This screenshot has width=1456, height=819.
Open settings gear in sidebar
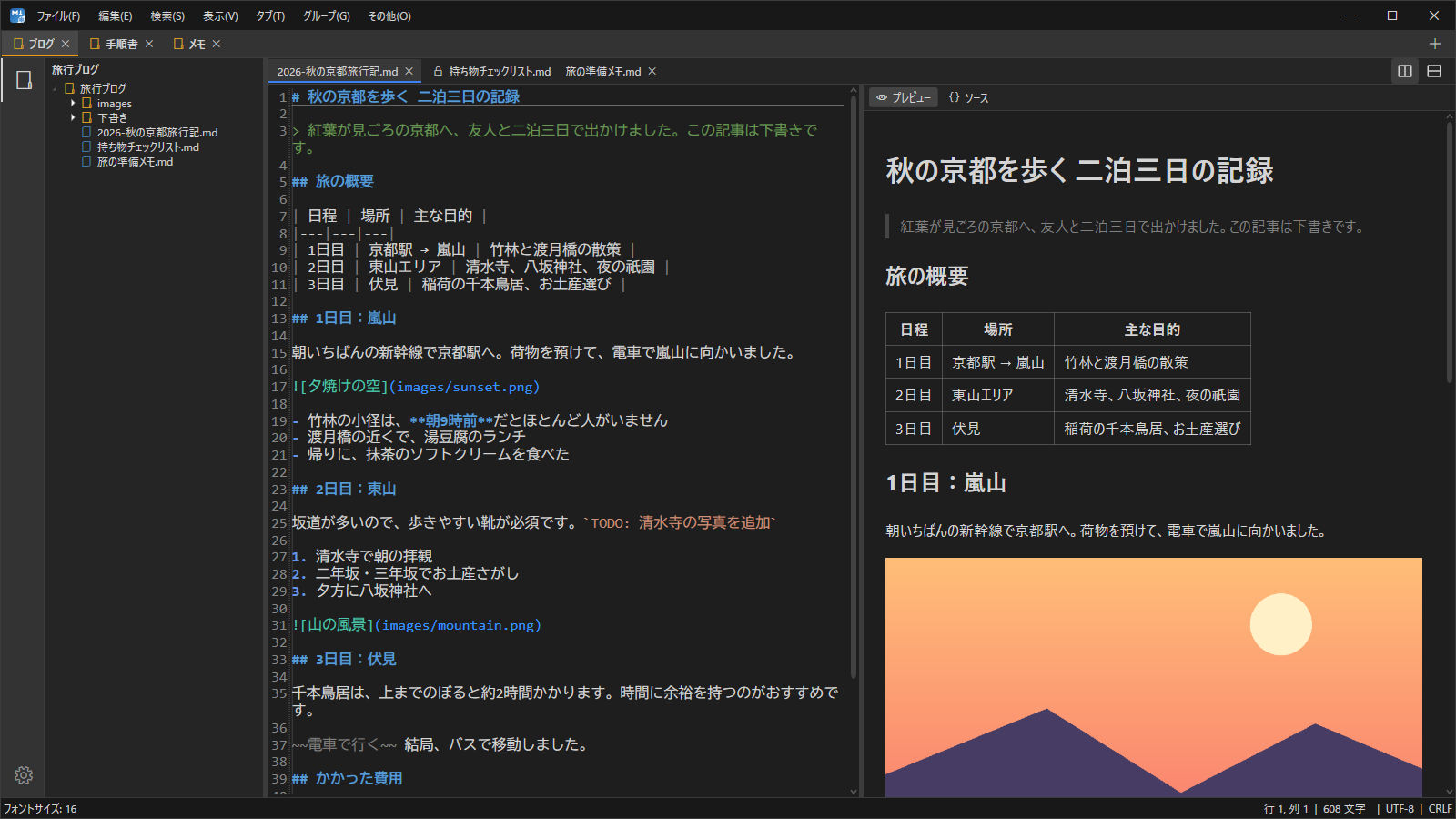point(24,775)
